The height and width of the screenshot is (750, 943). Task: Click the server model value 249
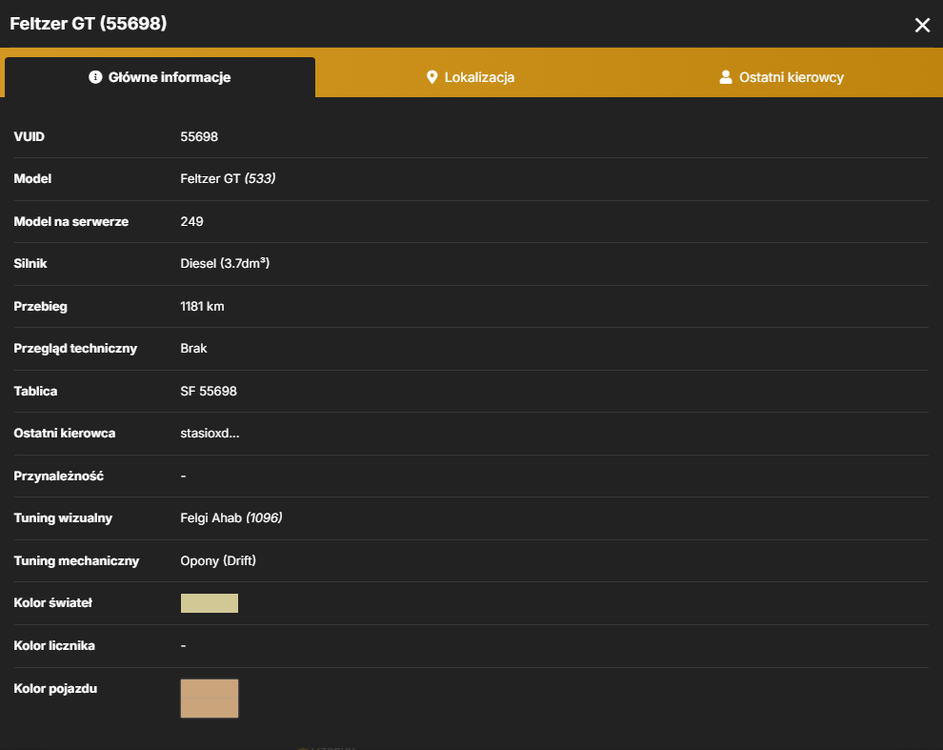pyautogui.click(x=192, y=221)
